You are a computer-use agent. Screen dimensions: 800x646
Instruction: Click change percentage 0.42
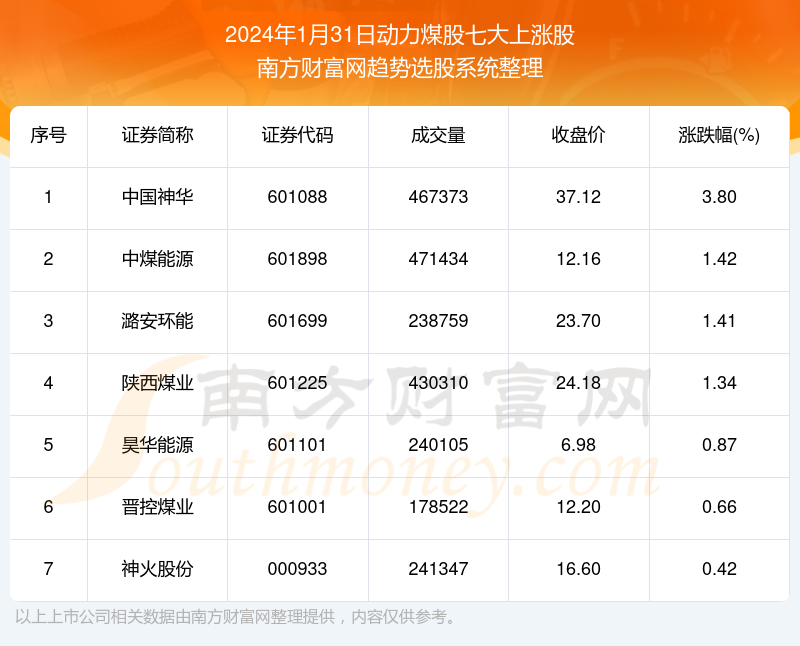click(719, 569)
